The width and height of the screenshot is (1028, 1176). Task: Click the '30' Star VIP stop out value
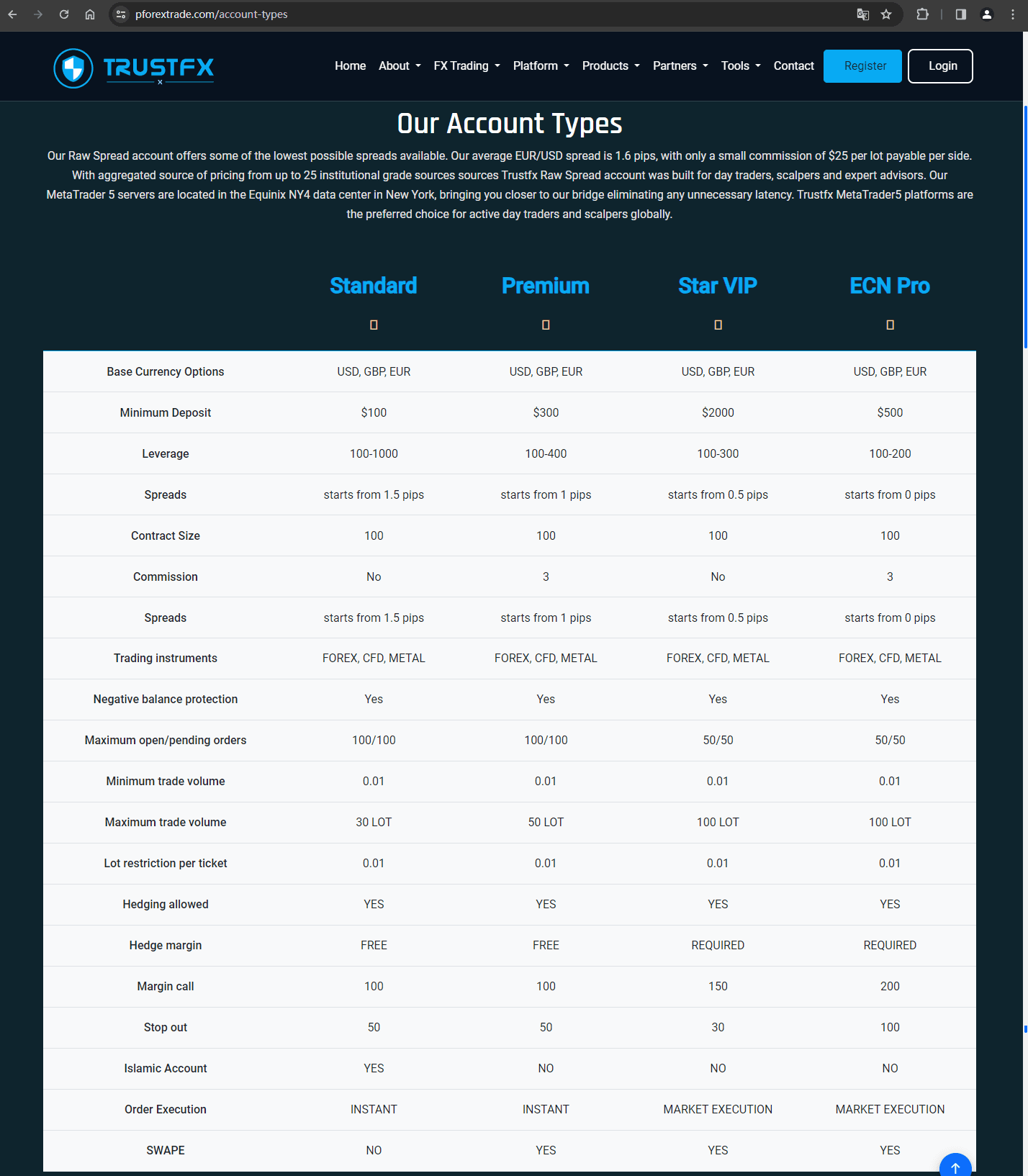pos(718,1027)
